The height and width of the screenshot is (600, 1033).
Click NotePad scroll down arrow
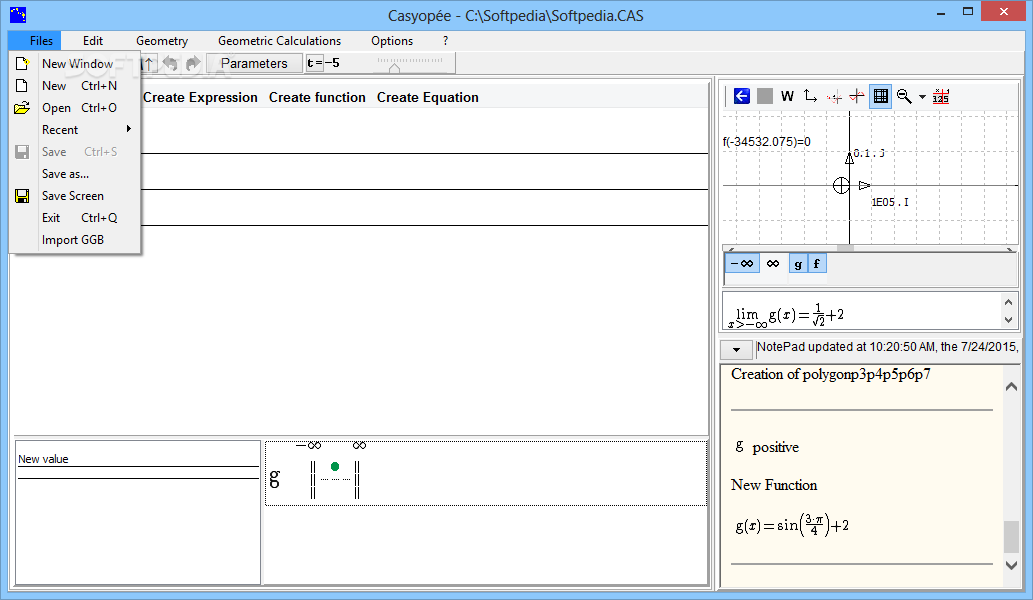tap(1011, 565)
